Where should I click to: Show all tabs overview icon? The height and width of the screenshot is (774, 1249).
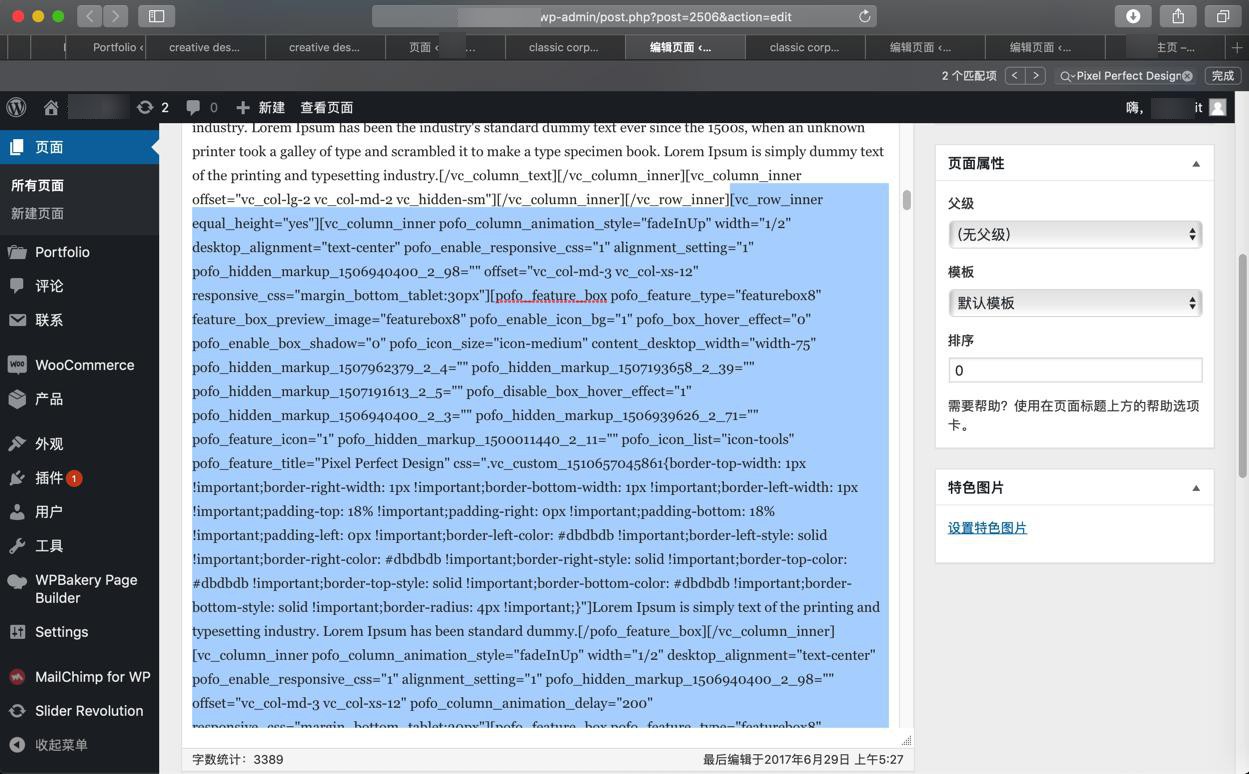point(1223,16)
